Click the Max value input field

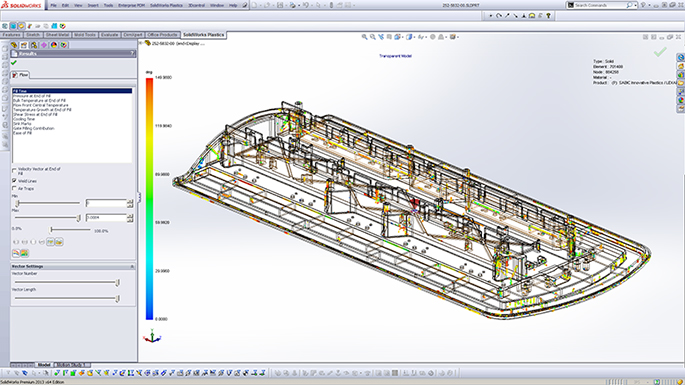[106, 218]
